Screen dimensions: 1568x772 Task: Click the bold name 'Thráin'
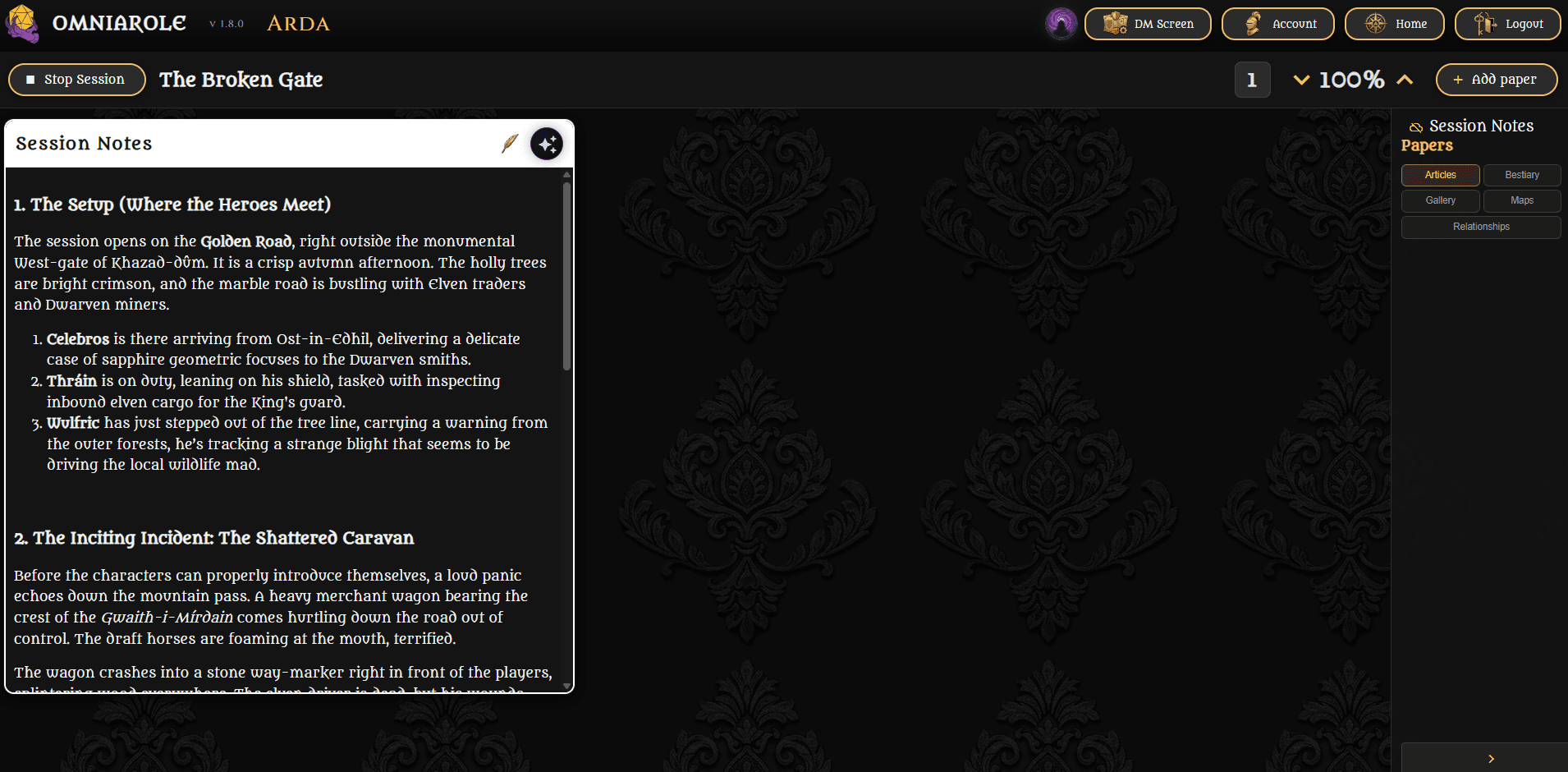tap(71, 381)
